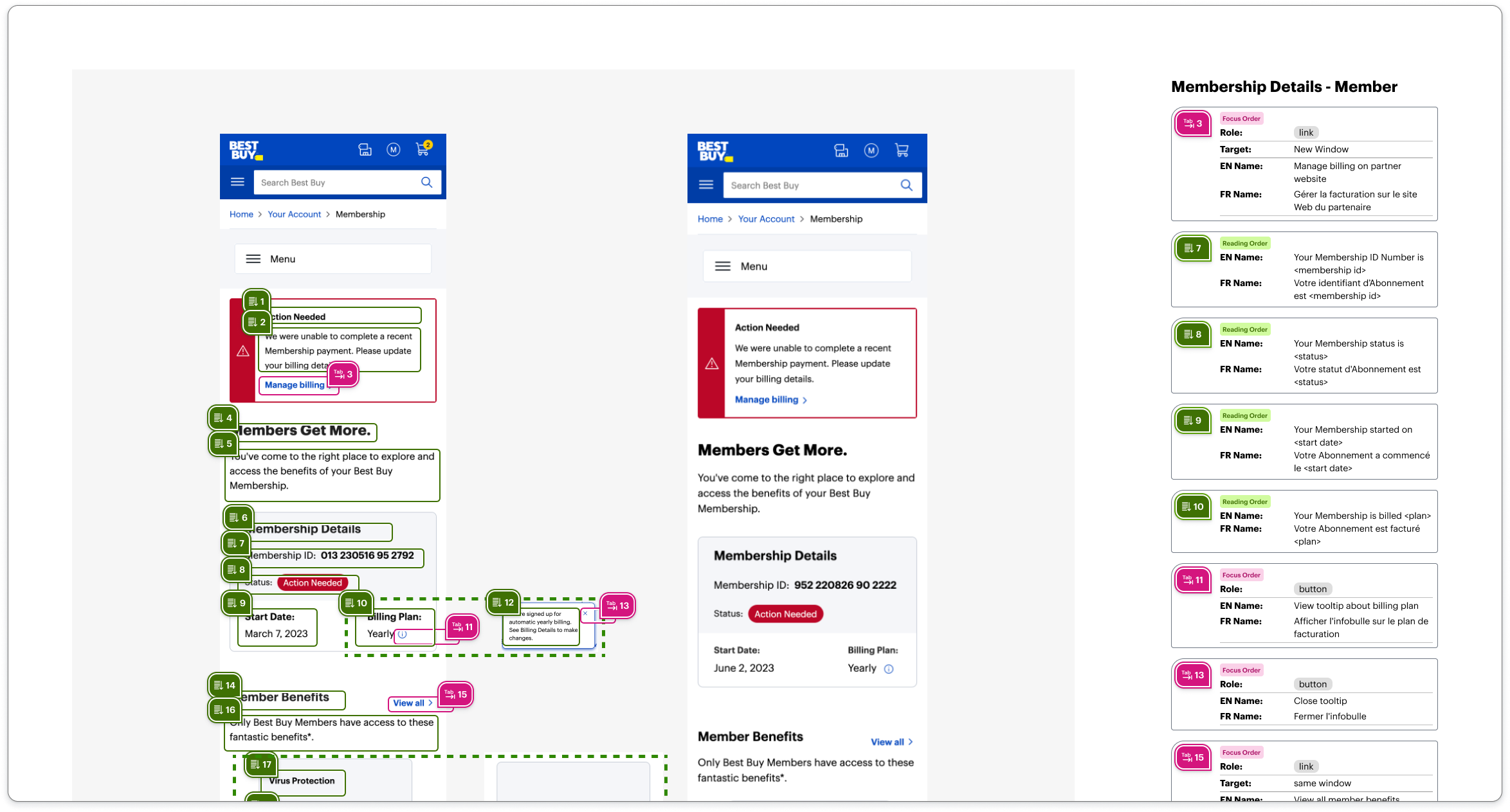Click the button role chip in spec card 11
Screen dimensions: 1510x812
(x=1313, y=590)
